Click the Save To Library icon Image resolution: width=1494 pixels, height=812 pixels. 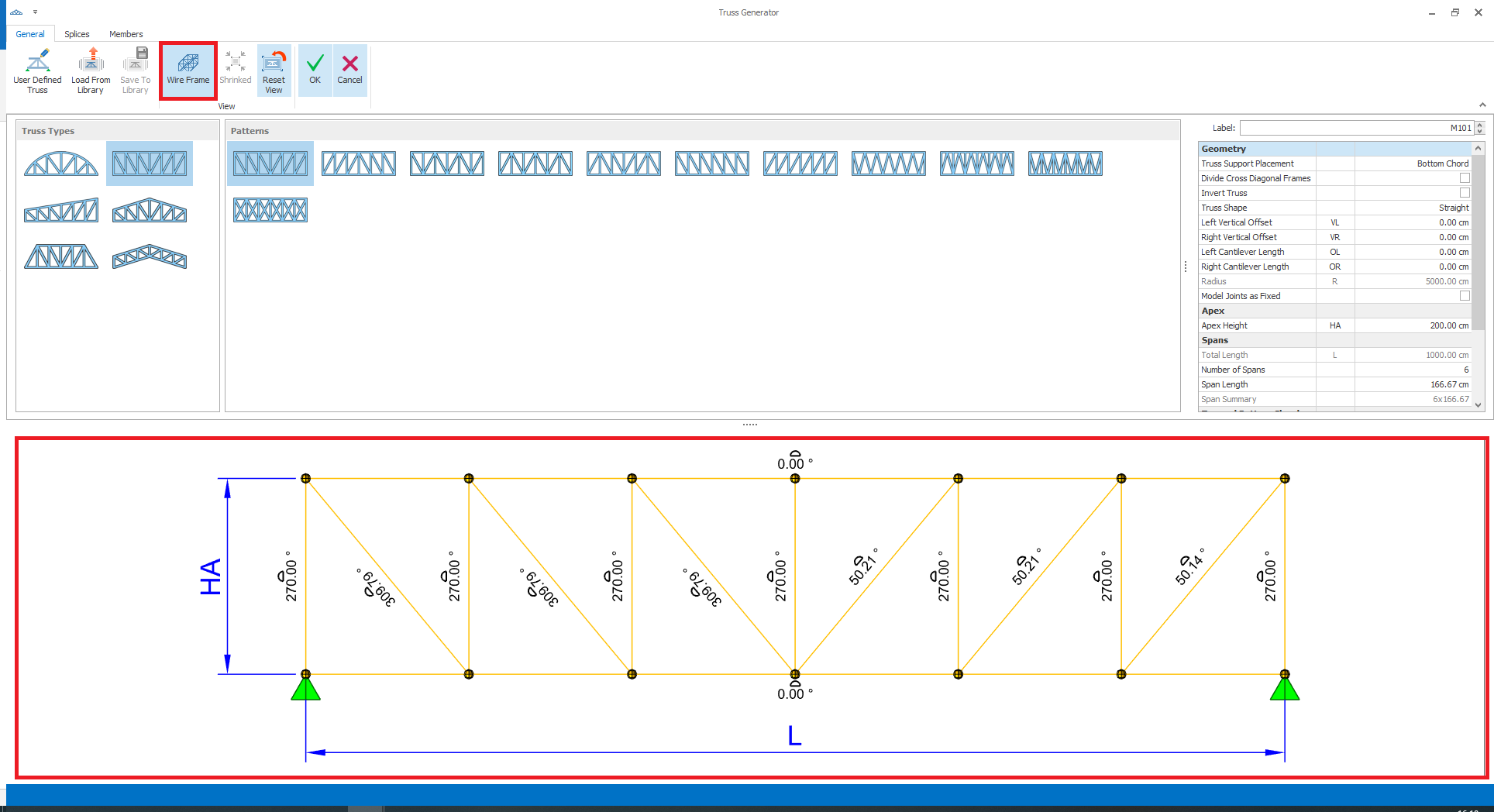(135, 70)
